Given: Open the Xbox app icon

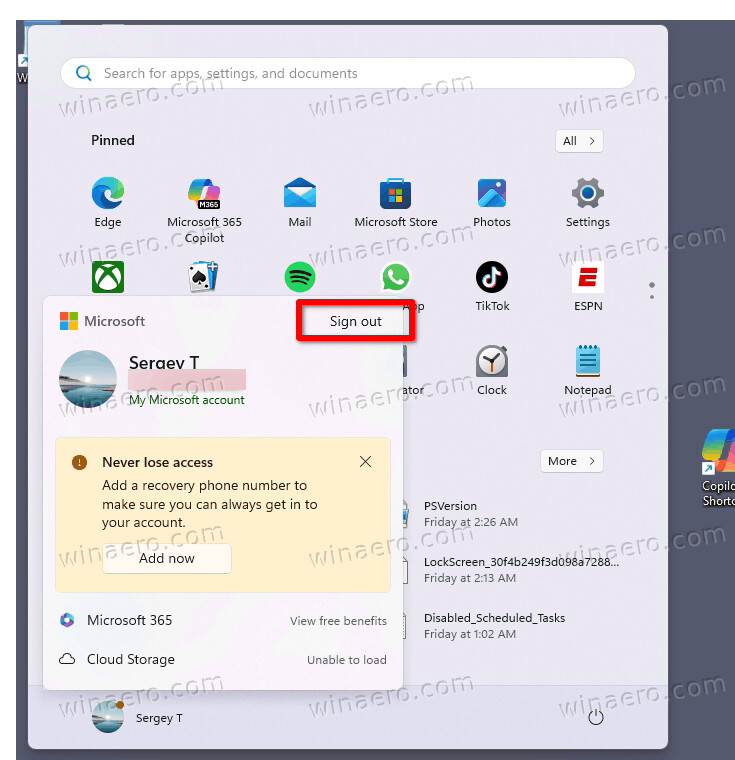Looking at the screenshot, I should click(108, 277).
